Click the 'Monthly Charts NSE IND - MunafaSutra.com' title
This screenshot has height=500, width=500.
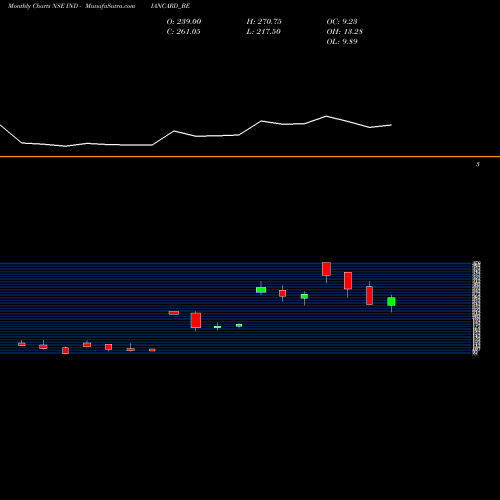[72, 6]
